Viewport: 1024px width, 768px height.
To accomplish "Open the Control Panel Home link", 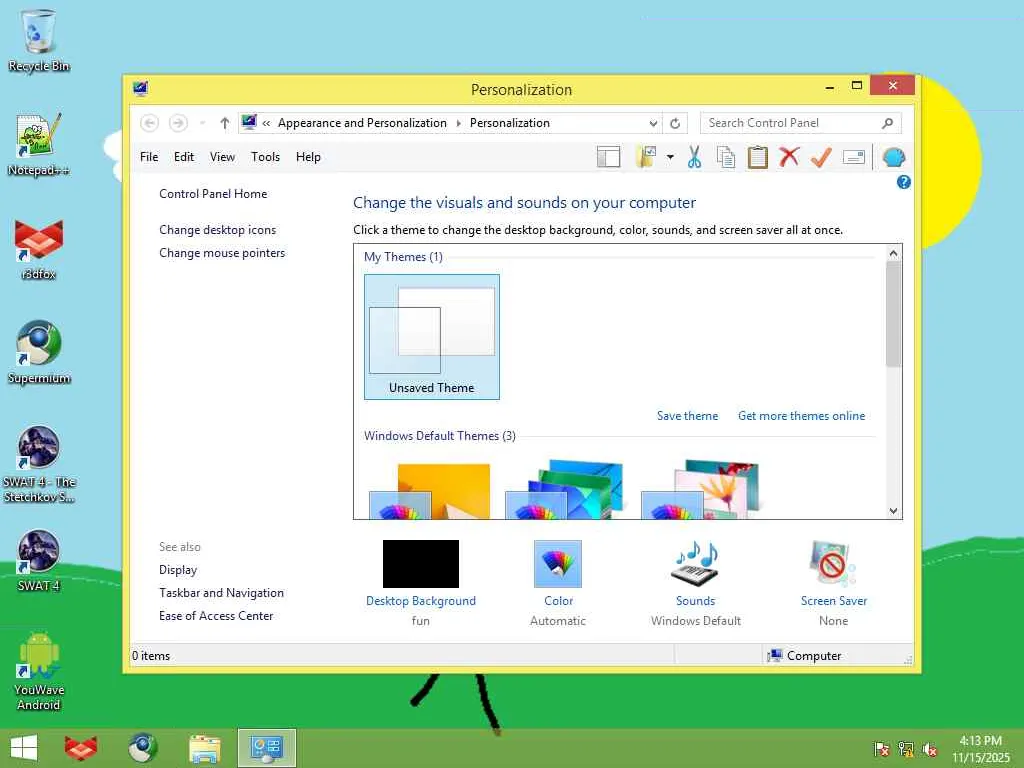I will 213,194.
